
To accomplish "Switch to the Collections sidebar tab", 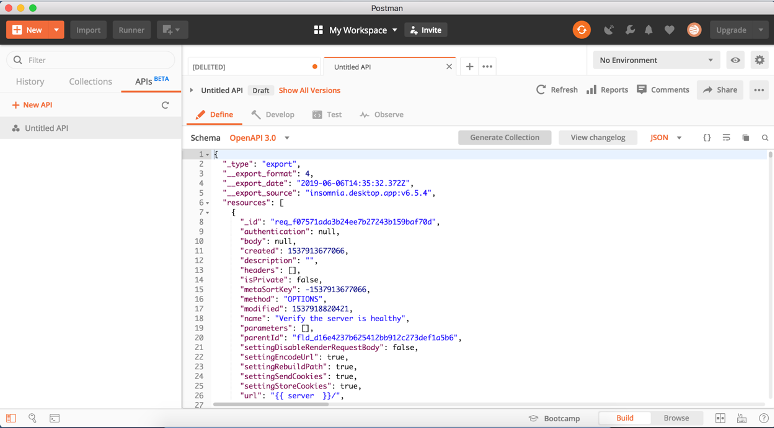I will point(90,81).
